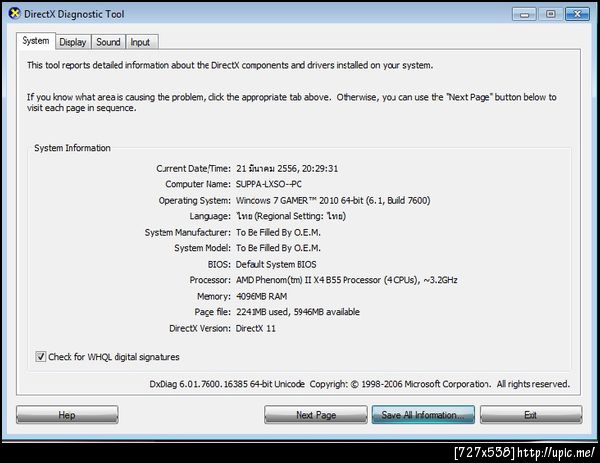Open the Input tab
600x463 pixels.
[x=140, y=42]
